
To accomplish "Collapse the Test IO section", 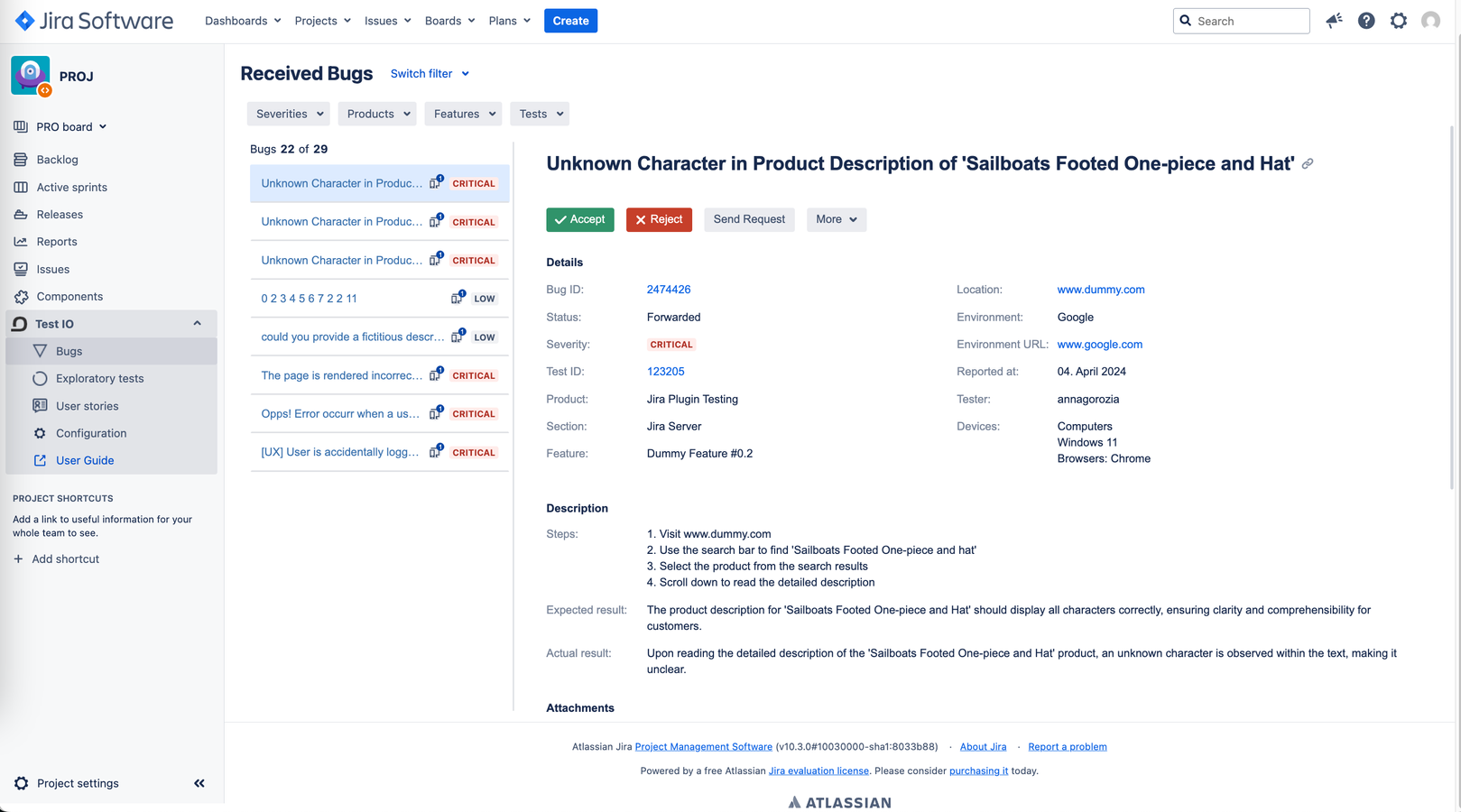I will [x=197, y=324].
